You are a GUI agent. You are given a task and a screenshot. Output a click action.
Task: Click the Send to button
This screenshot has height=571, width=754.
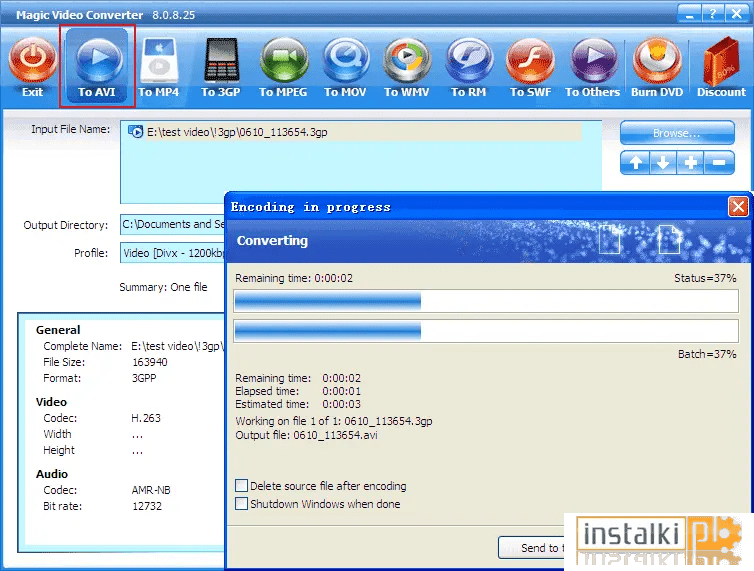[x=532, y=547]
